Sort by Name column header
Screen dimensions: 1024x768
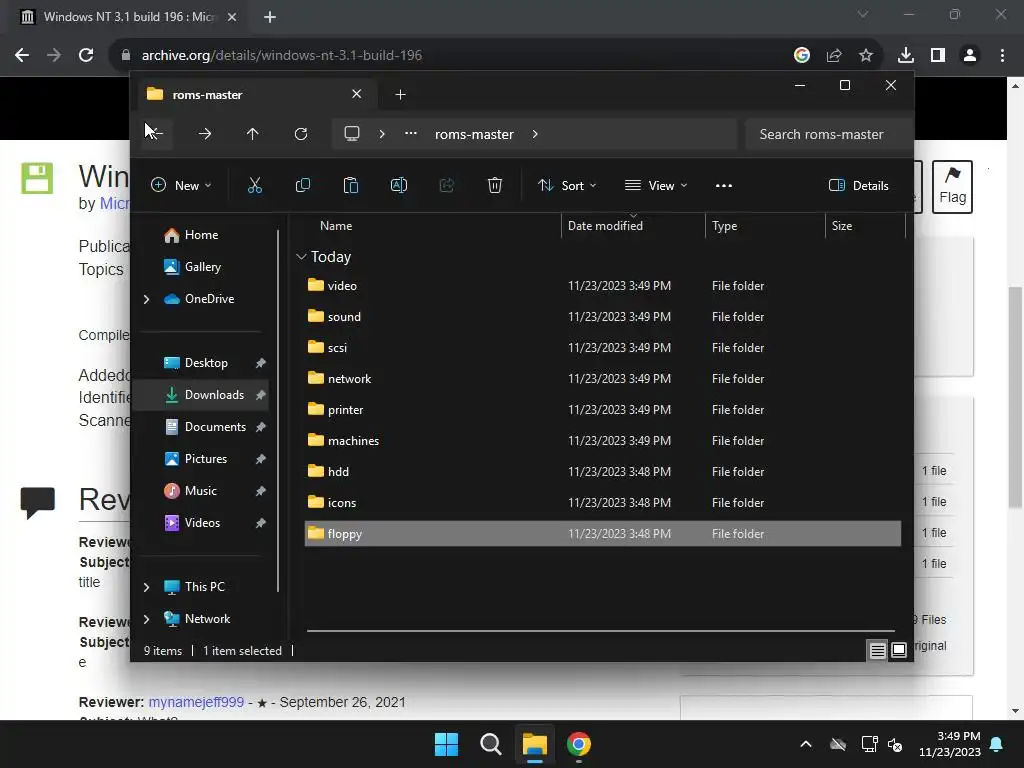point(336,226)
